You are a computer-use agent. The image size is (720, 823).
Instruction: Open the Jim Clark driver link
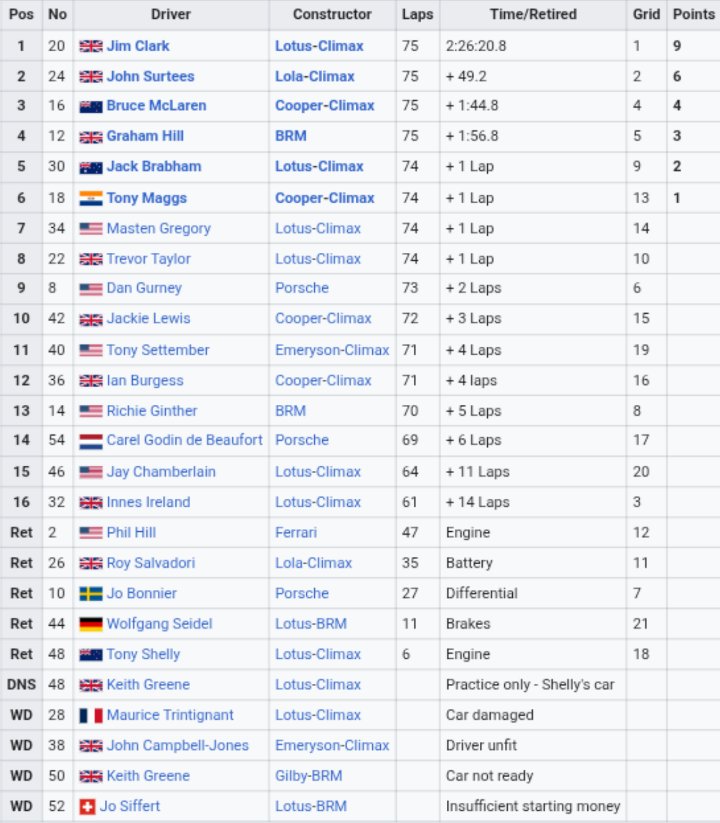(138, 46)
